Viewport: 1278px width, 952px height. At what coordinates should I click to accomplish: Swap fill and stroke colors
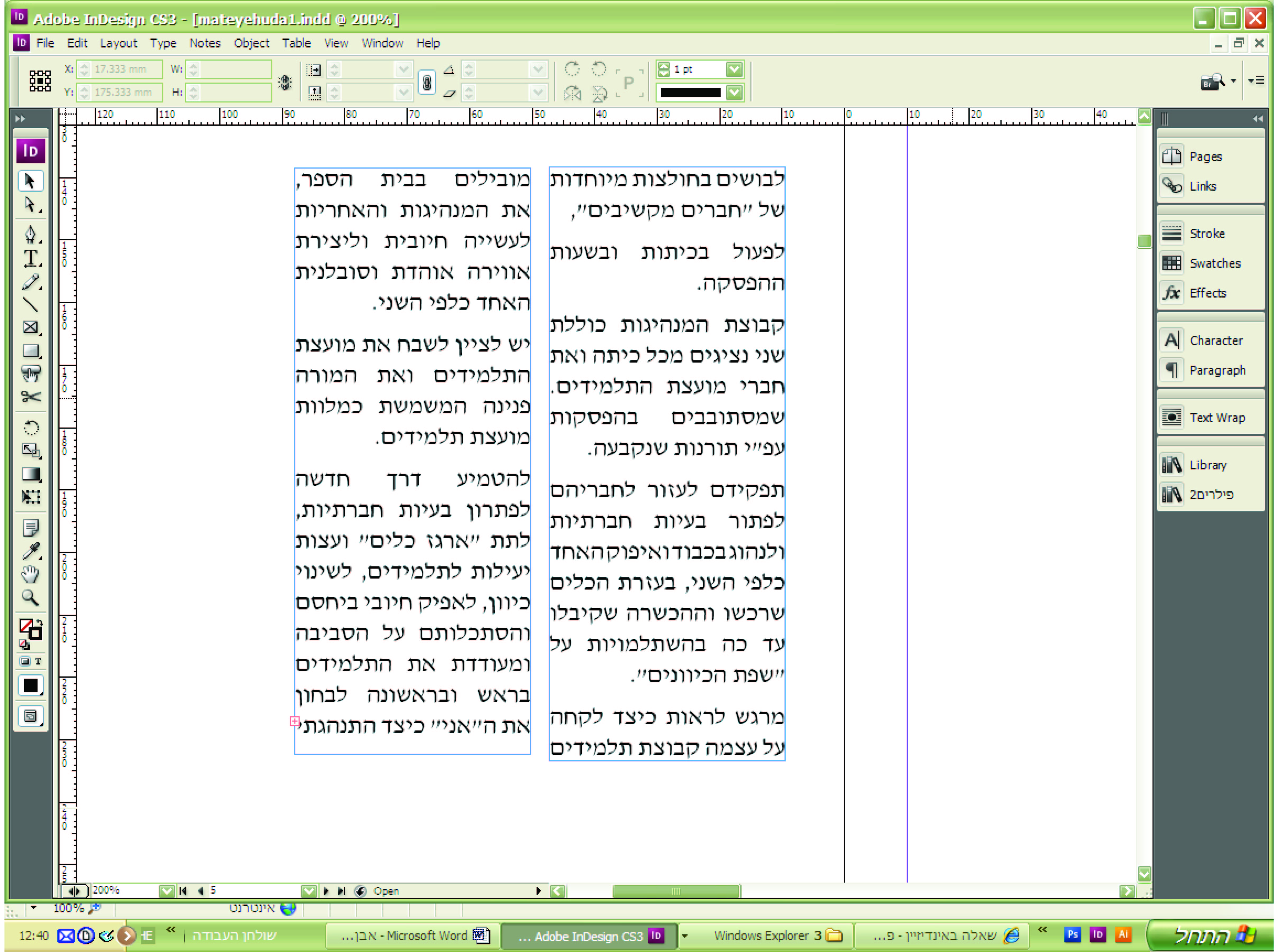click(x=39, y=623)
